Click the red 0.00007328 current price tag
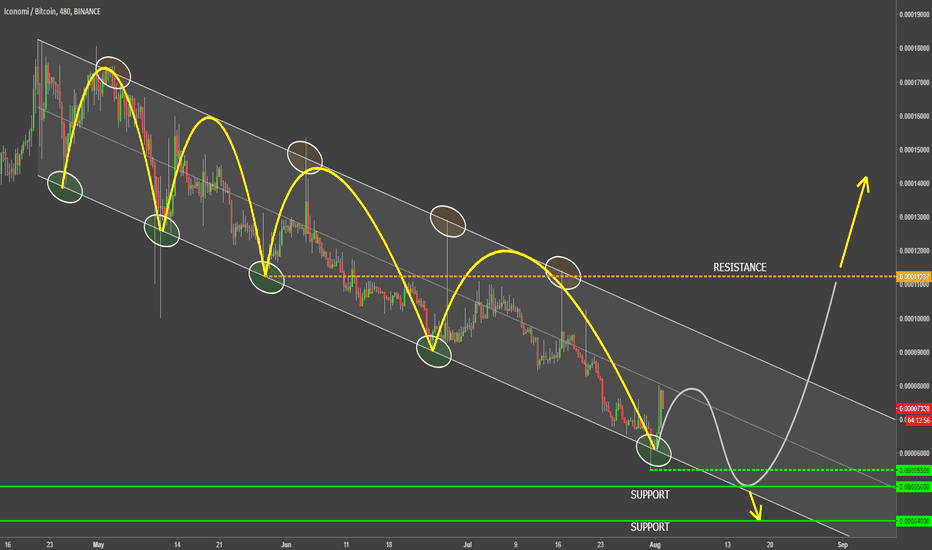Viewport: 932px width, 550px height. [x=914, y=409]
